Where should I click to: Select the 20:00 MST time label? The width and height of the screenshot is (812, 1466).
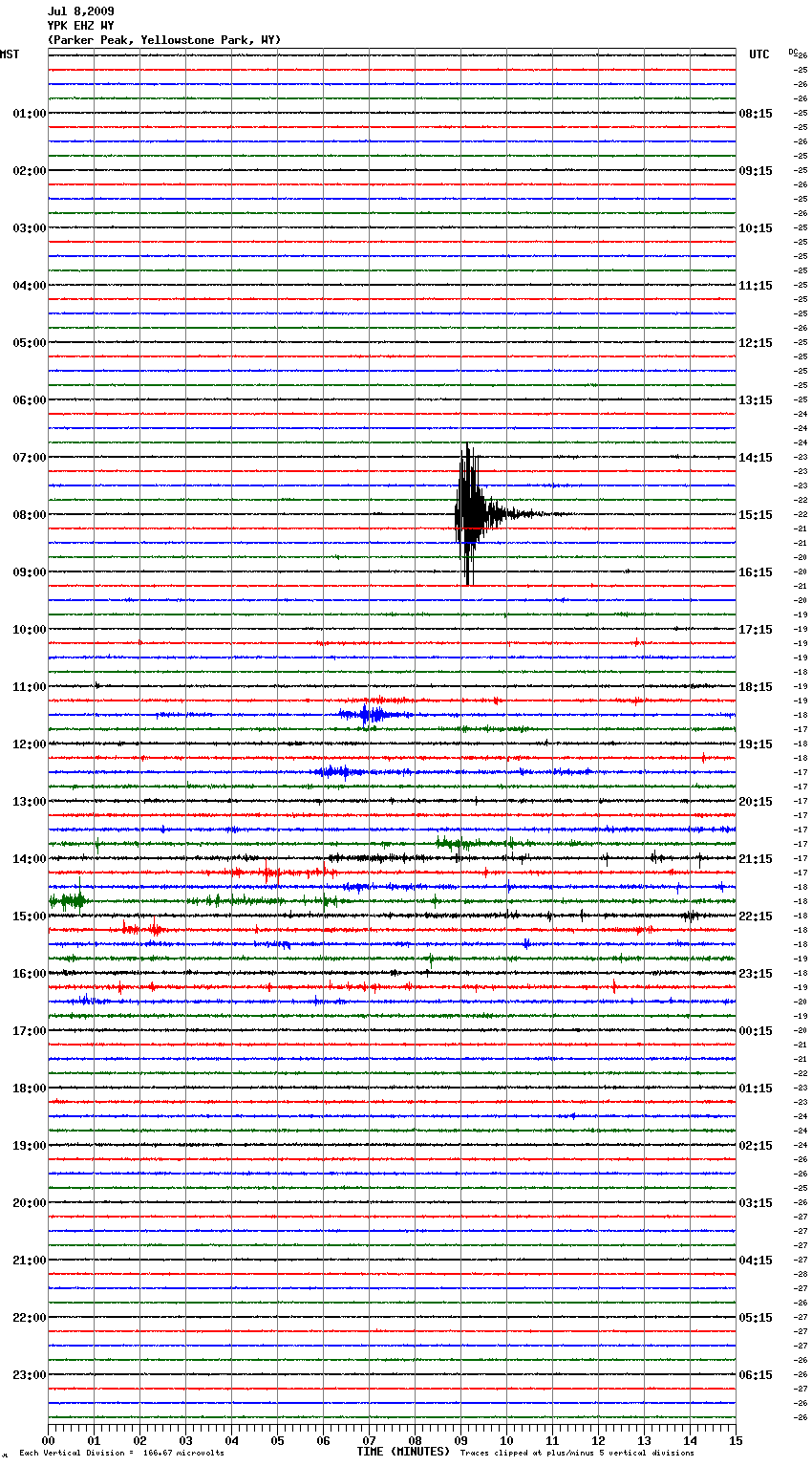click(30, 1203)
